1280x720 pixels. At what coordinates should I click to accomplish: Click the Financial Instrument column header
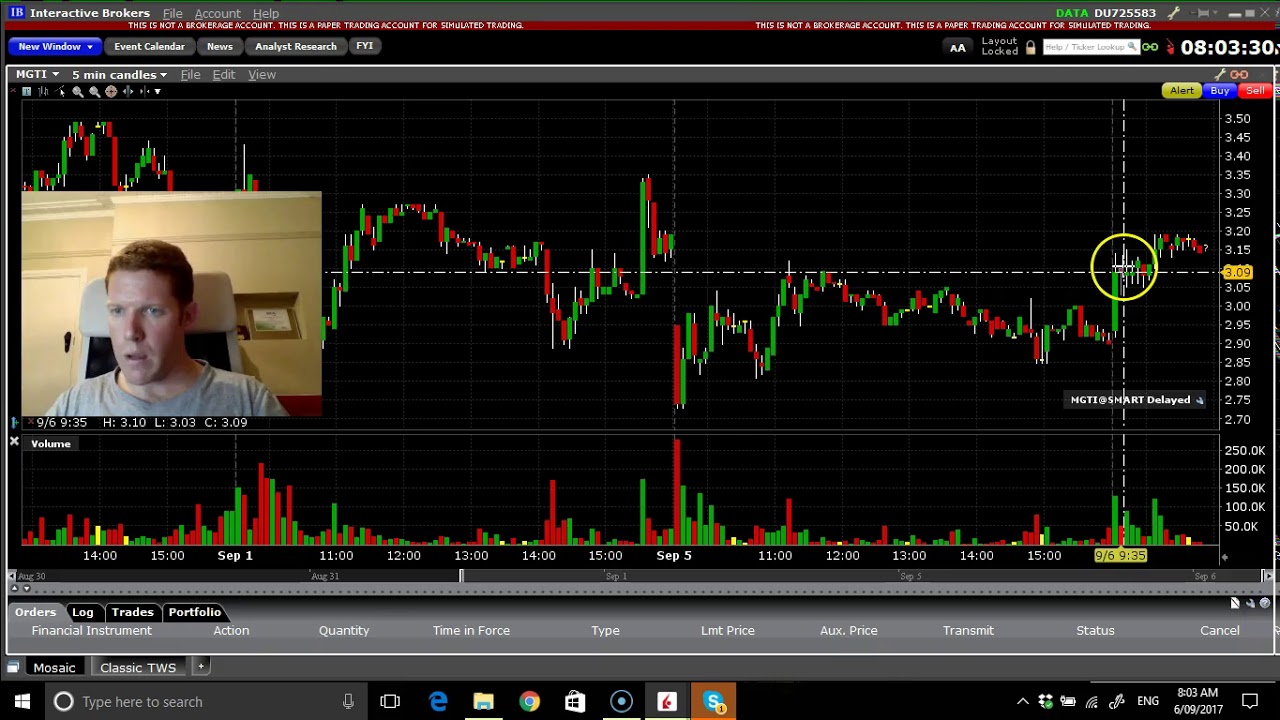click(91, 630)
